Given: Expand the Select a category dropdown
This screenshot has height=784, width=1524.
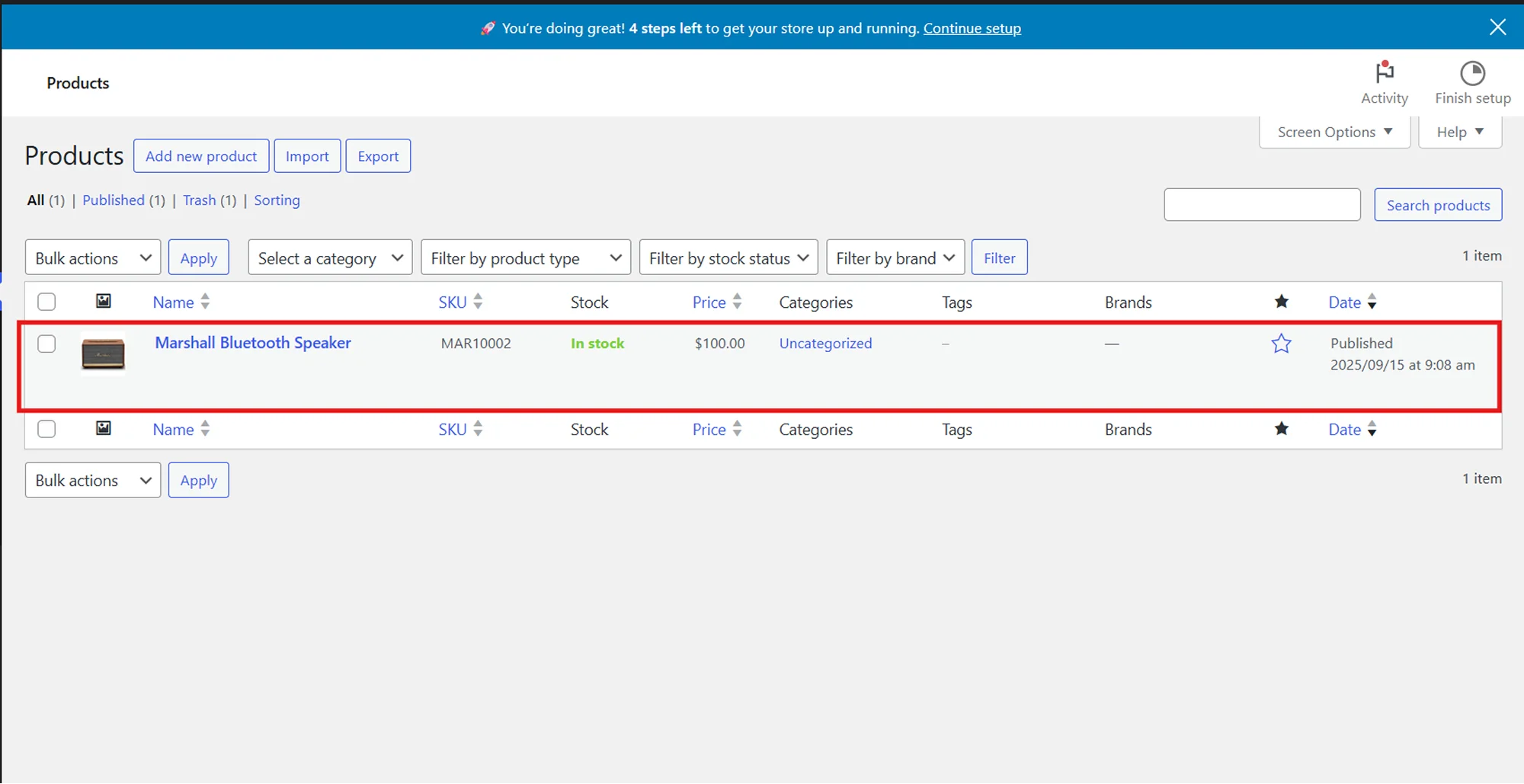Looking at the screenshot, I should coord(330,258).
